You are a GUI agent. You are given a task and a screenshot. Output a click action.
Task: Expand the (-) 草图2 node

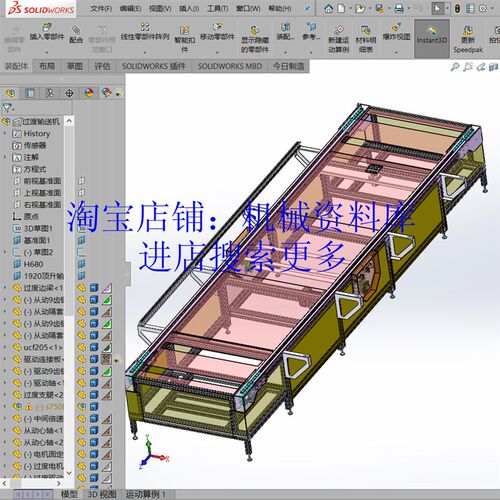click(5, 252)
